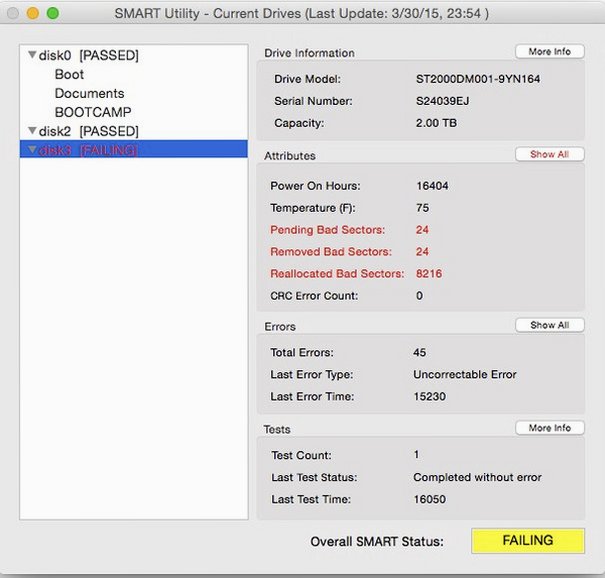The width and height of the screenshot is (605, 578).
Task: Click serial number S24039EJ
Action: coord(442,101)
